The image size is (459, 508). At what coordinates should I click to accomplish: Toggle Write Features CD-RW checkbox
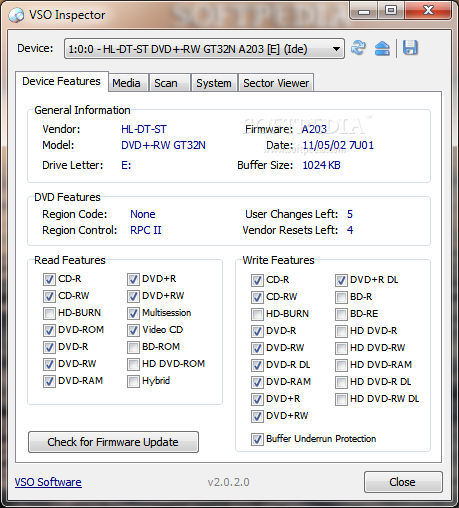coord(257,297)
